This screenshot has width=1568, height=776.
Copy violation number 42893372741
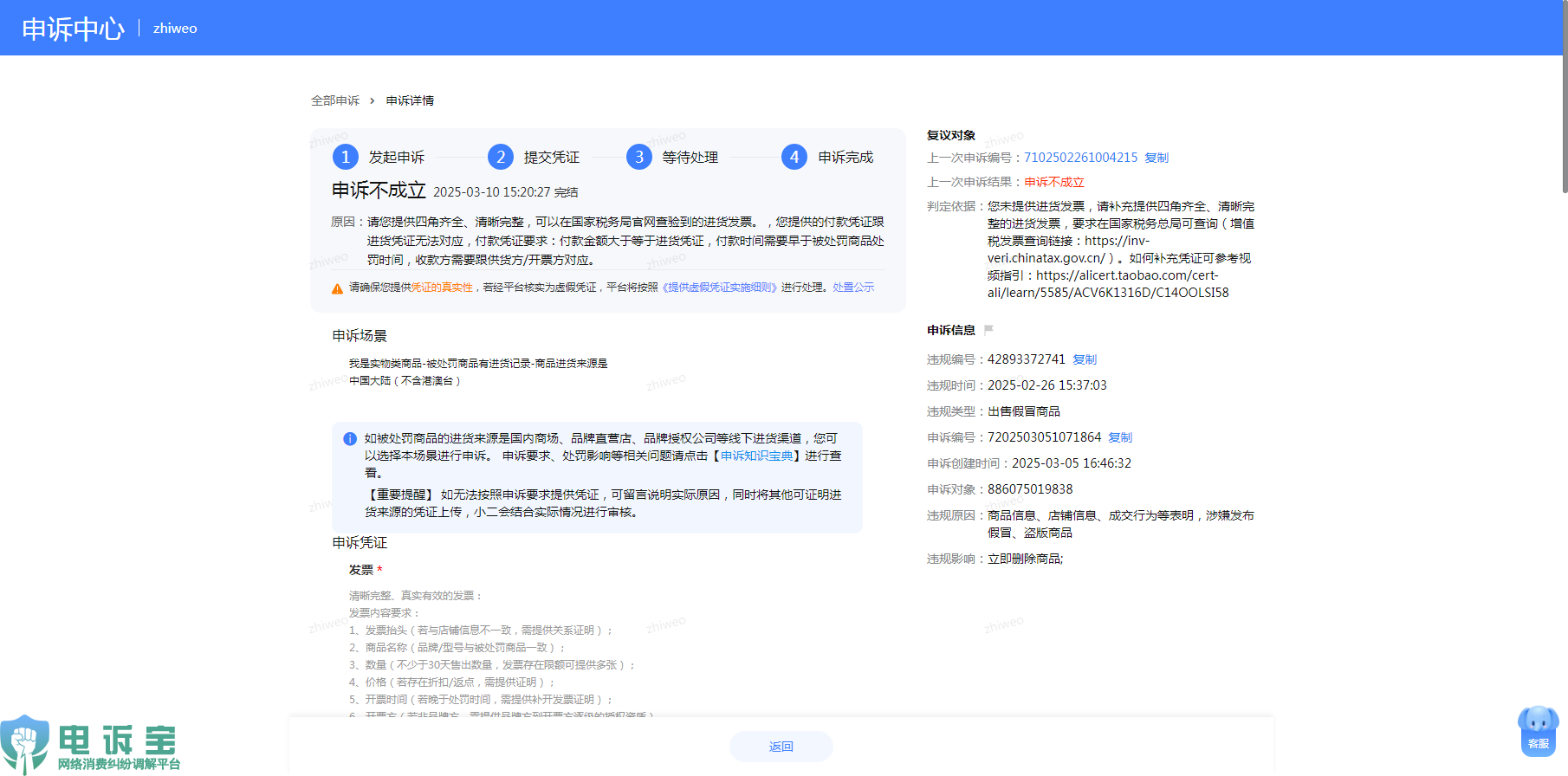coord(1085,359)
